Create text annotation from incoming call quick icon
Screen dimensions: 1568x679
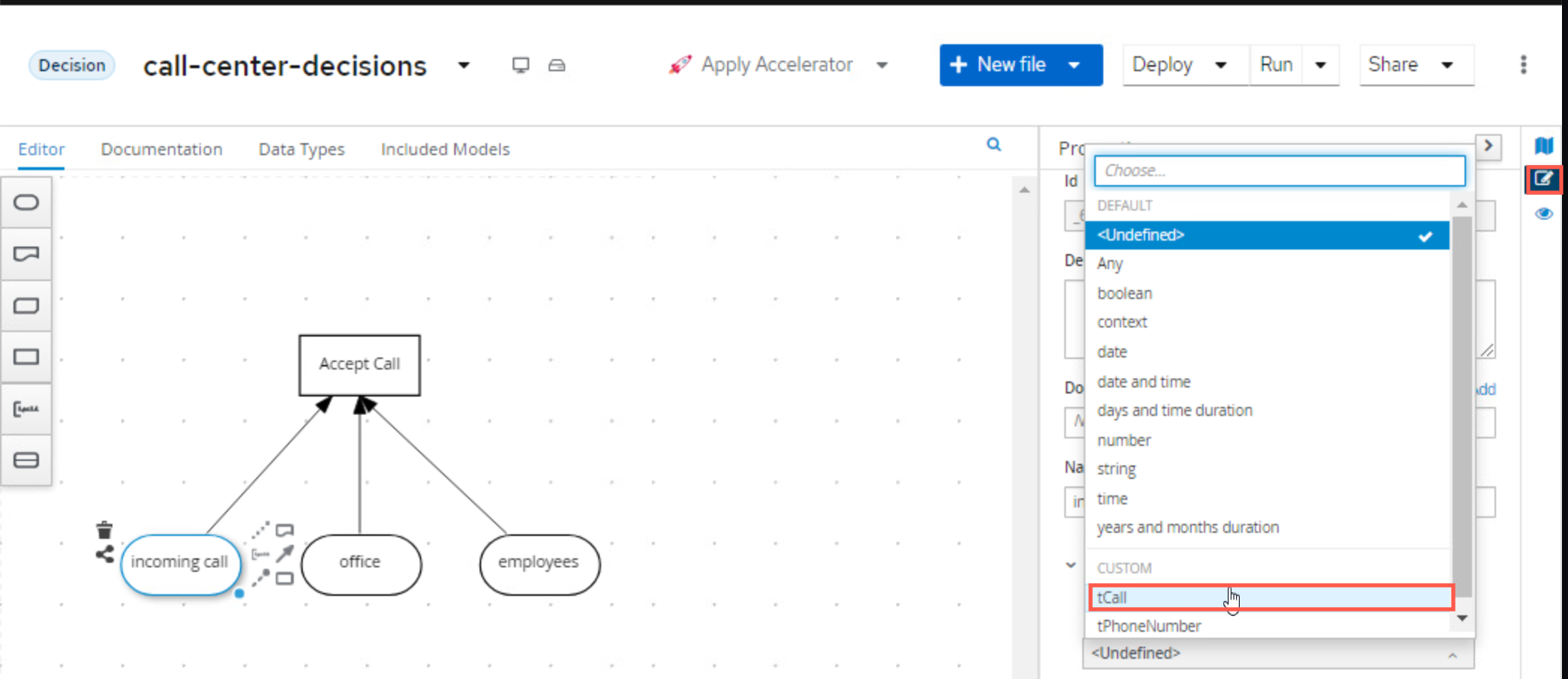[x=260, y=554]
